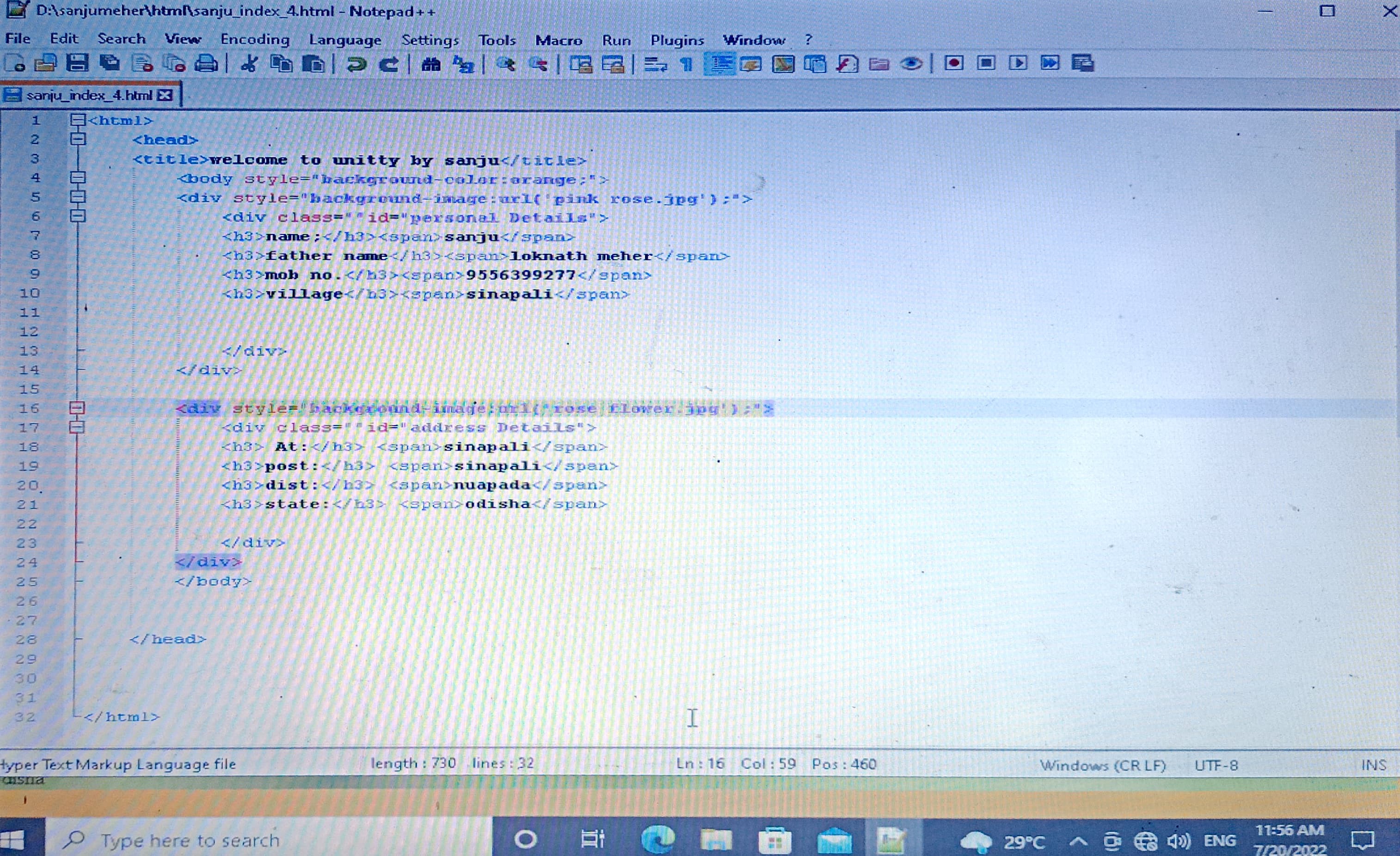The width and height of the screenshot is (1400, 856).
Task: Click the UTF-8 encoding status field
Action: (1216, 765)
